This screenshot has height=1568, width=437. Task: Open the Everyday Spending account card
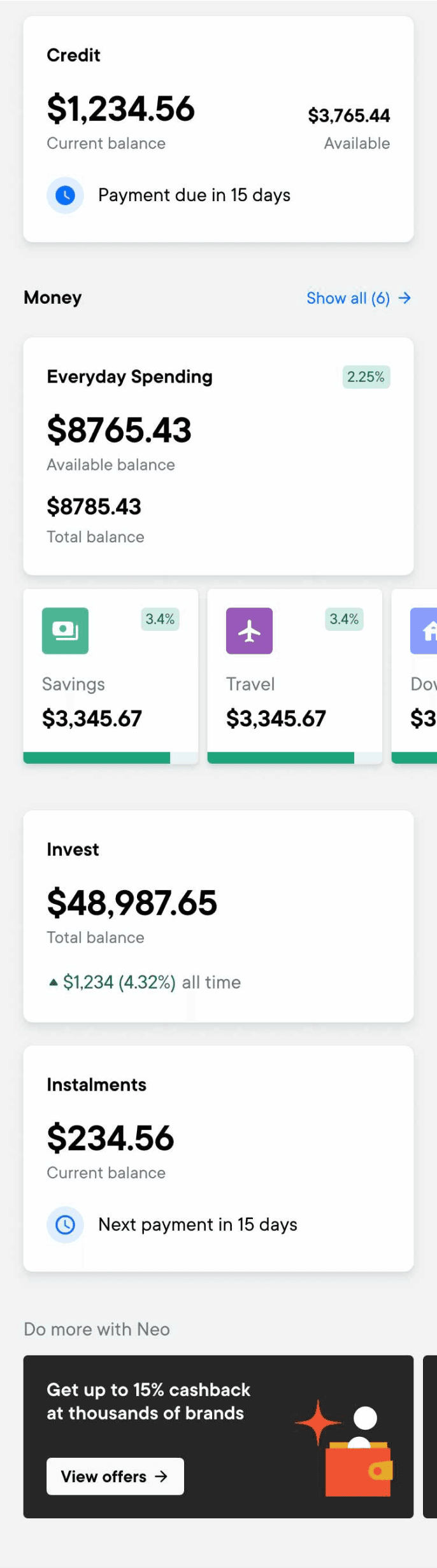[218, 456]
